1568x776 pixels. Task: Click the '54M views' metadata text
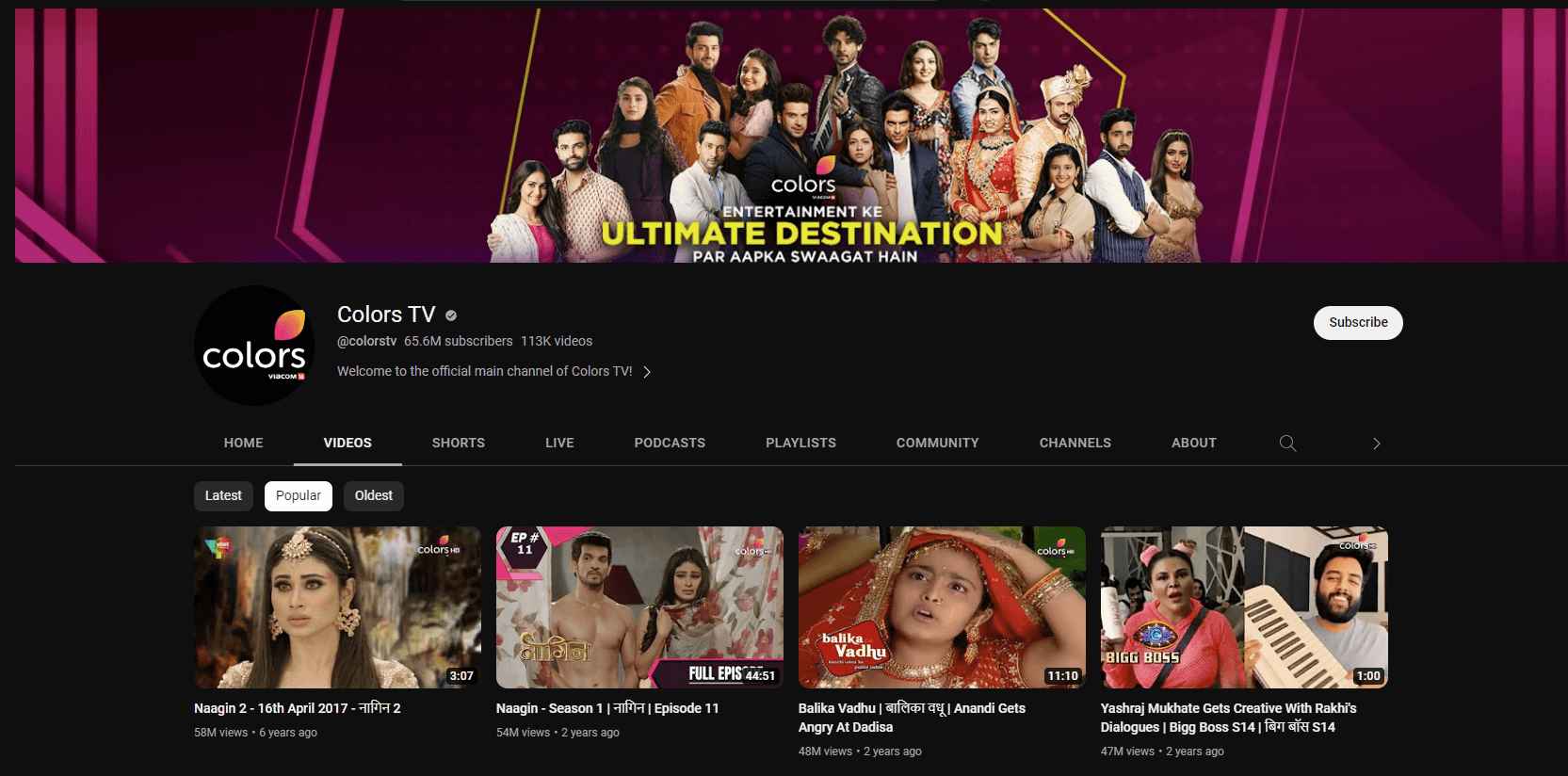[x=524, y=733]
